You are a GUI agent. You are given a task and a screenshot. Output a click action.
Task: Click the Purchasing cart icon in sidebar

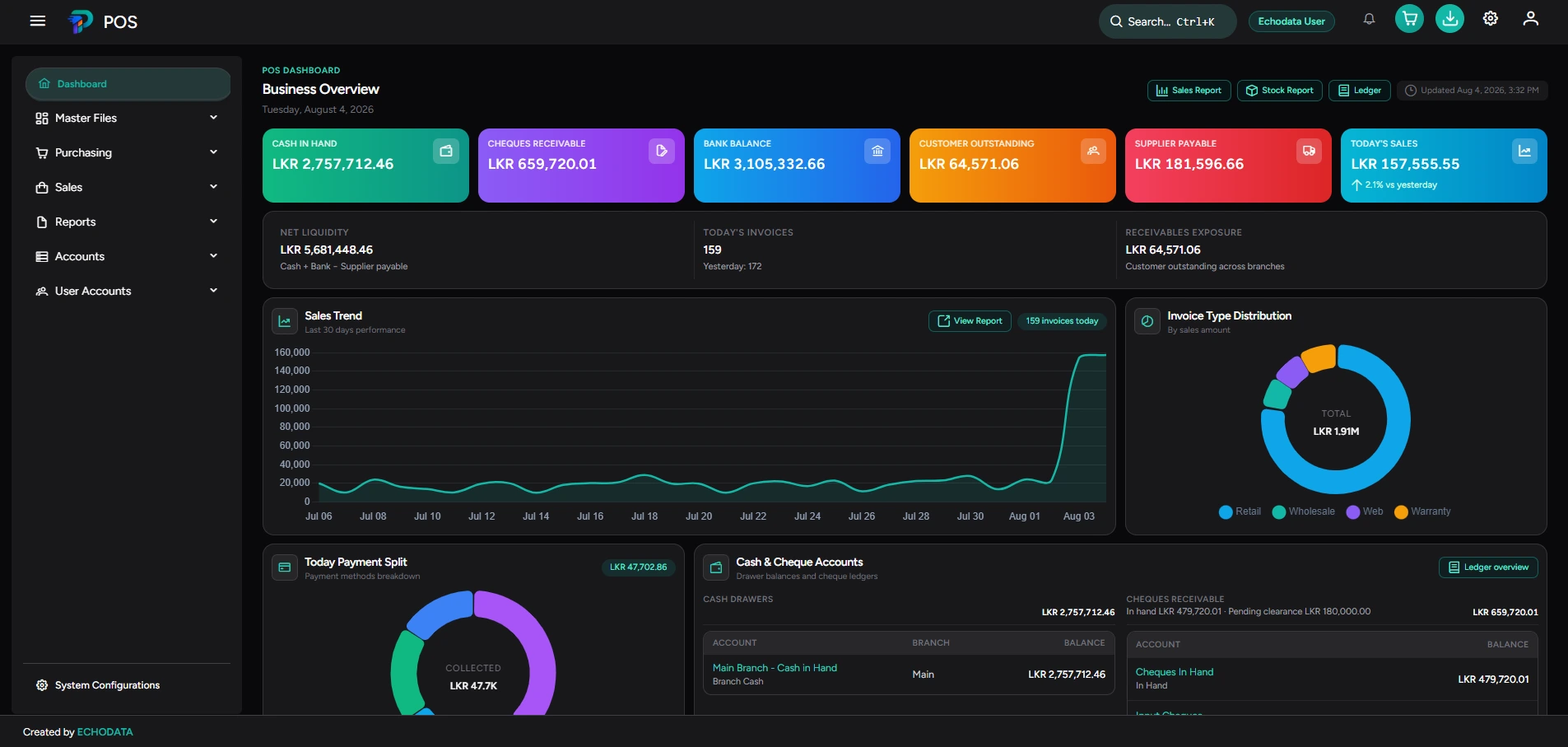pyautogui.click(x=42, y=153)
